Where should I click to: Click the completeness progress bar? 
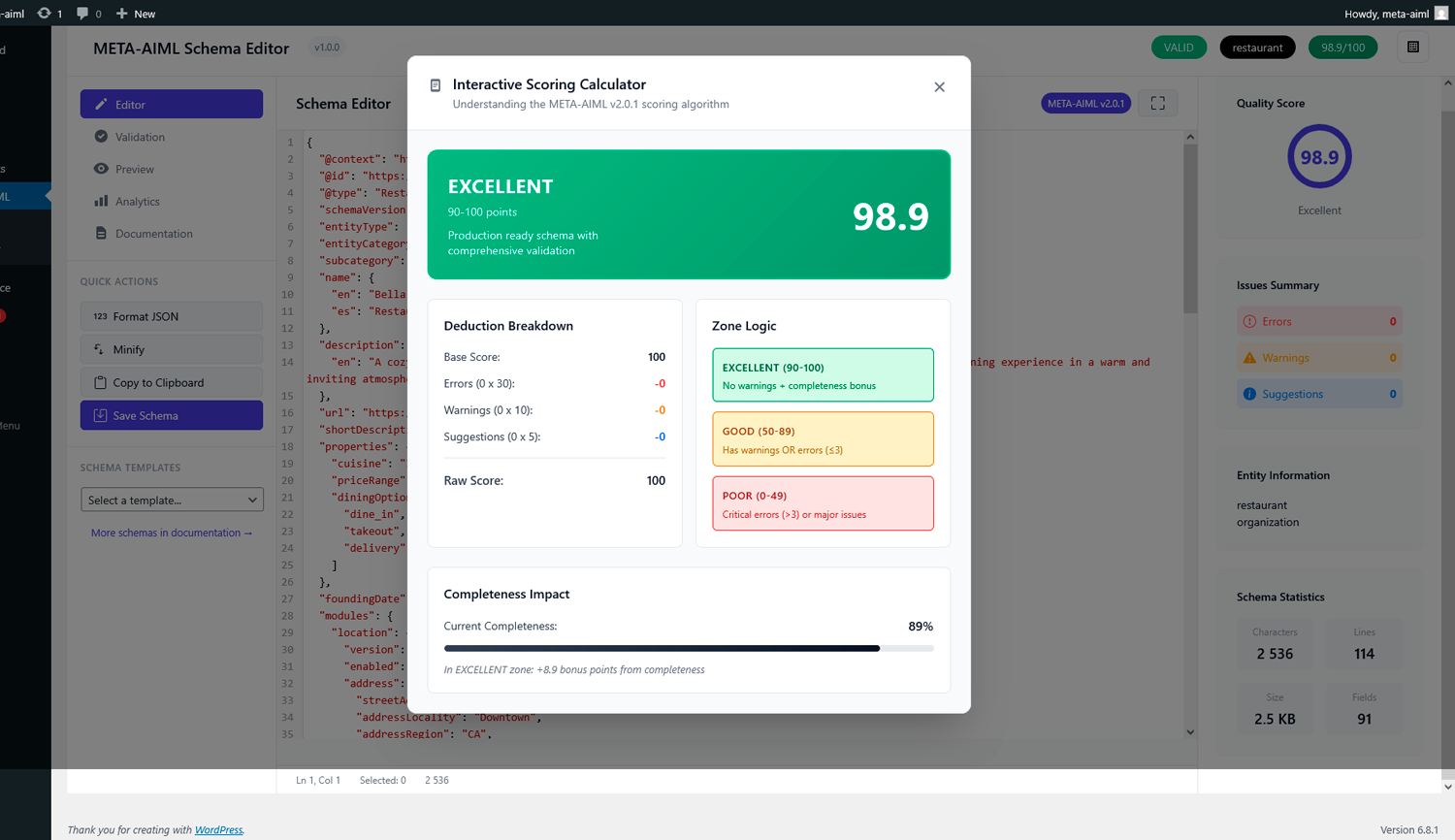click(x=689, y=648)
